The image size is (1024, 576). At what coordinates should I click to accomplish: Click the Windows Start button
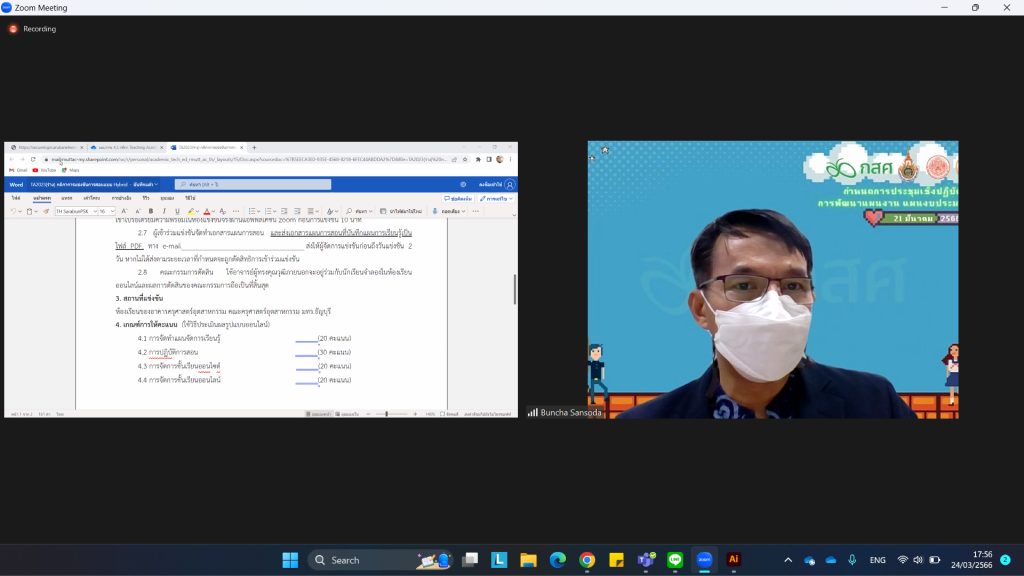[290, 560]
